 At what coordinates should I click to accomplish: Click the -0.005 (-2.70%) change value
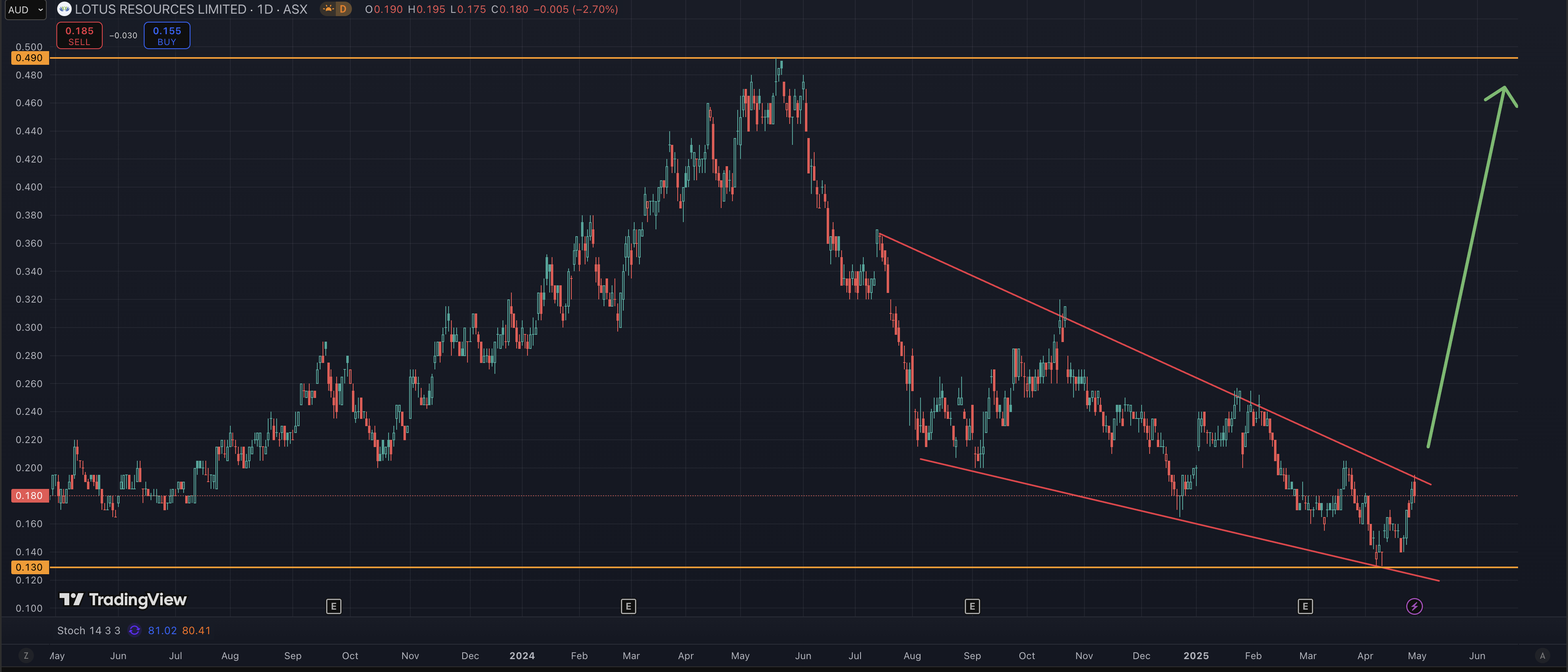(575, 9)
